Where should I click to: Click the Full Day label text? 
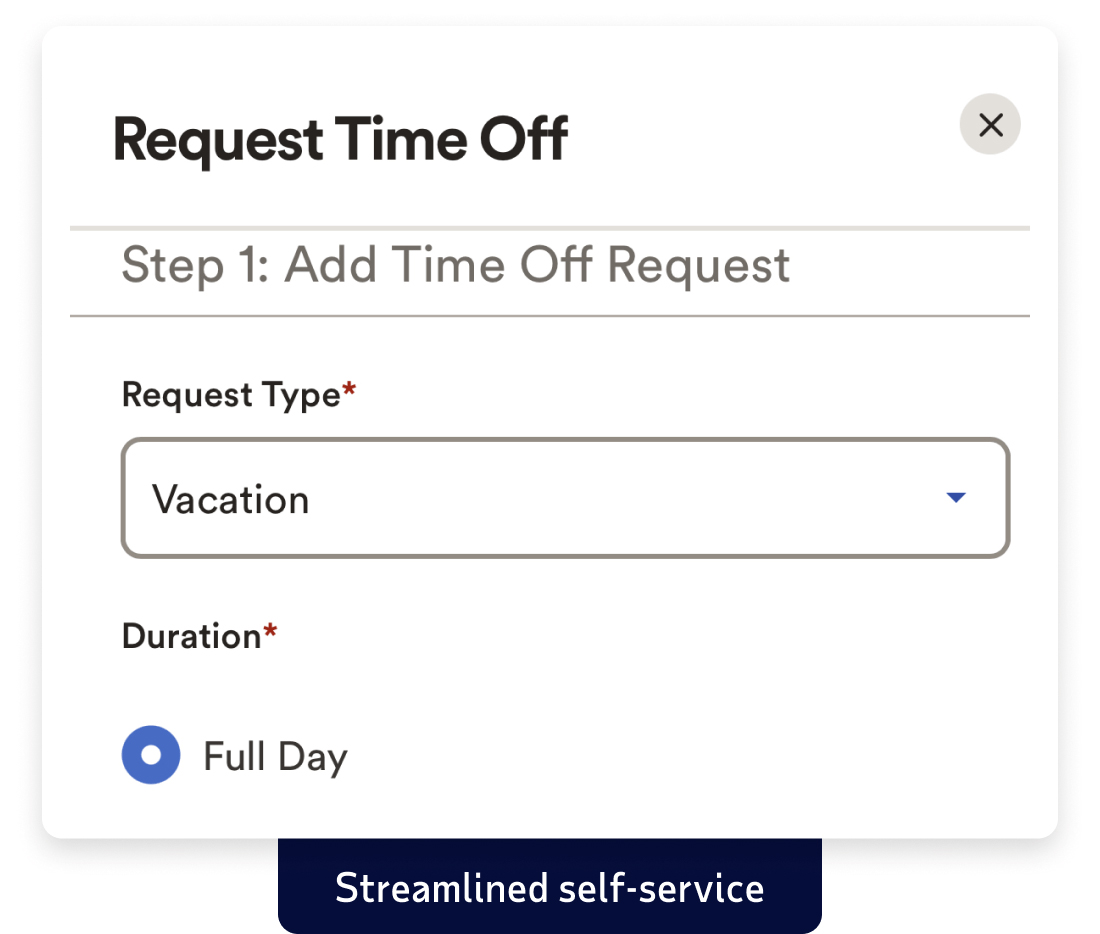[275, 755]
